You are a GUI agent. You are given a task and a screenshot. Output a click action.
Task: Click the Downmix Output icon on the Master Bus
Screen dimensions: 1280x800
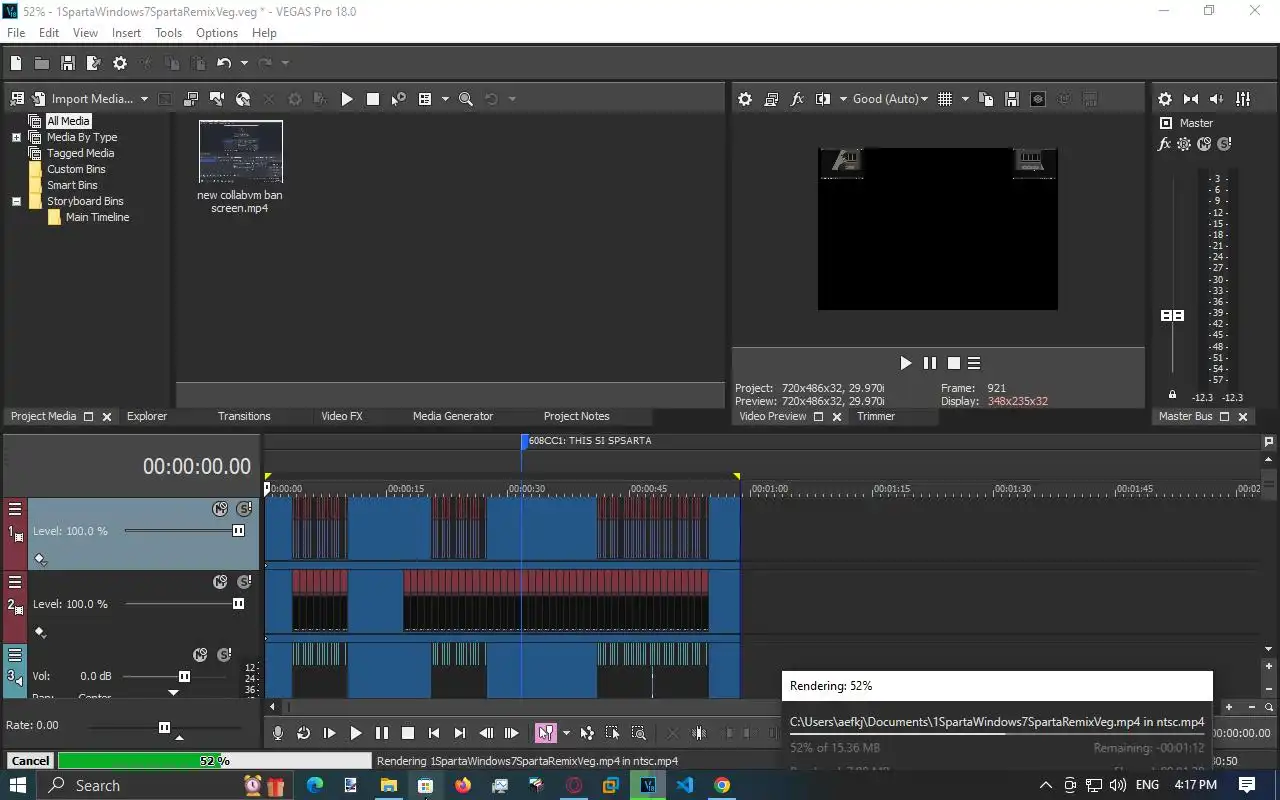[1191, 99]
